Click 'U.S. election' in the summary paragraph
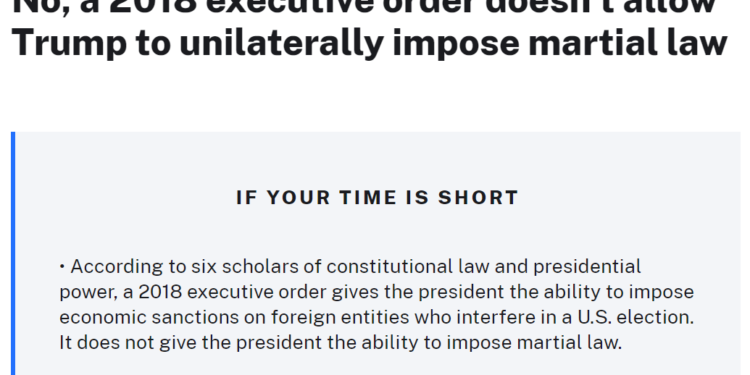This screenshot has width=750, height=375. tap(635, 317)
